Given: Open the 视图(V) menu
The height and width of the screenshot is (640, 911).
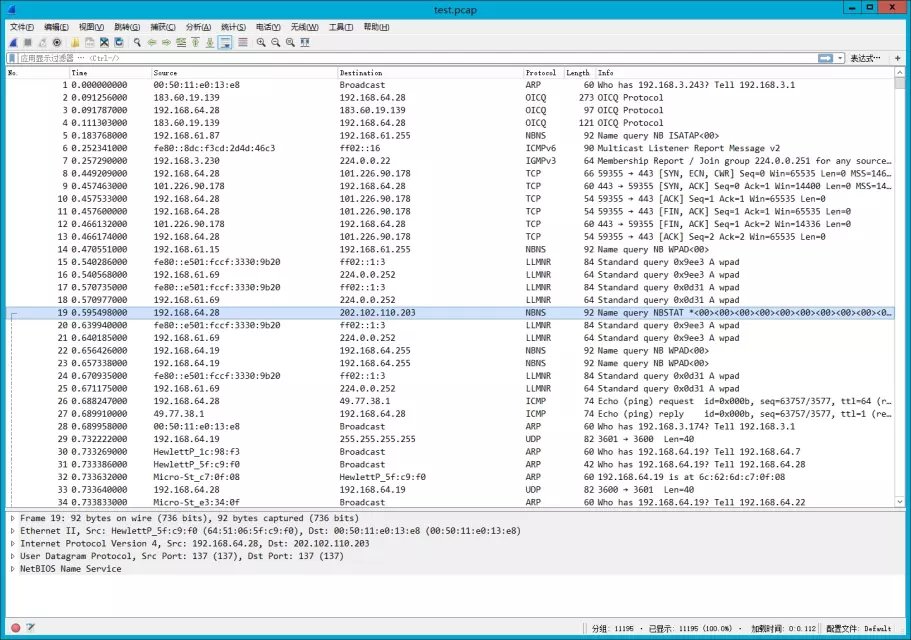Looking at the screenshot, I should coord(91,27).
